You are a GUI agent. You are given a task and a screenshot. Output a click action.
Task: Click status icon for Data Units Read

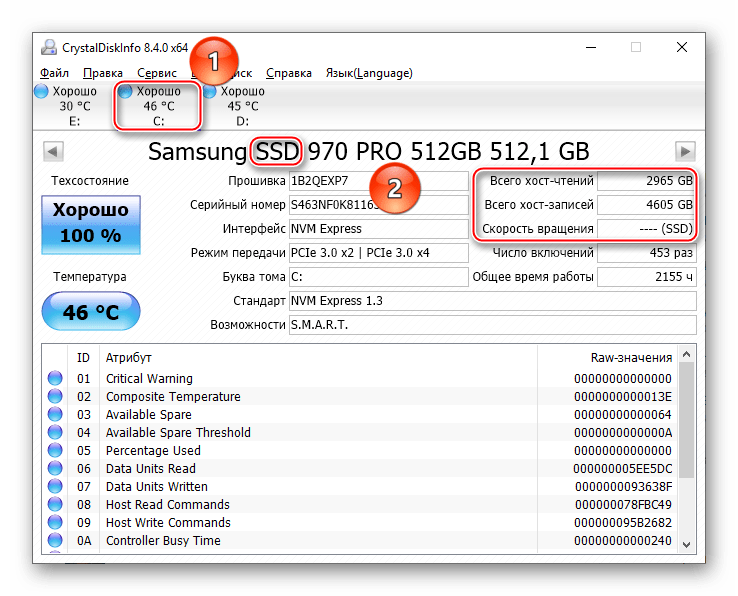click(55, 468)
